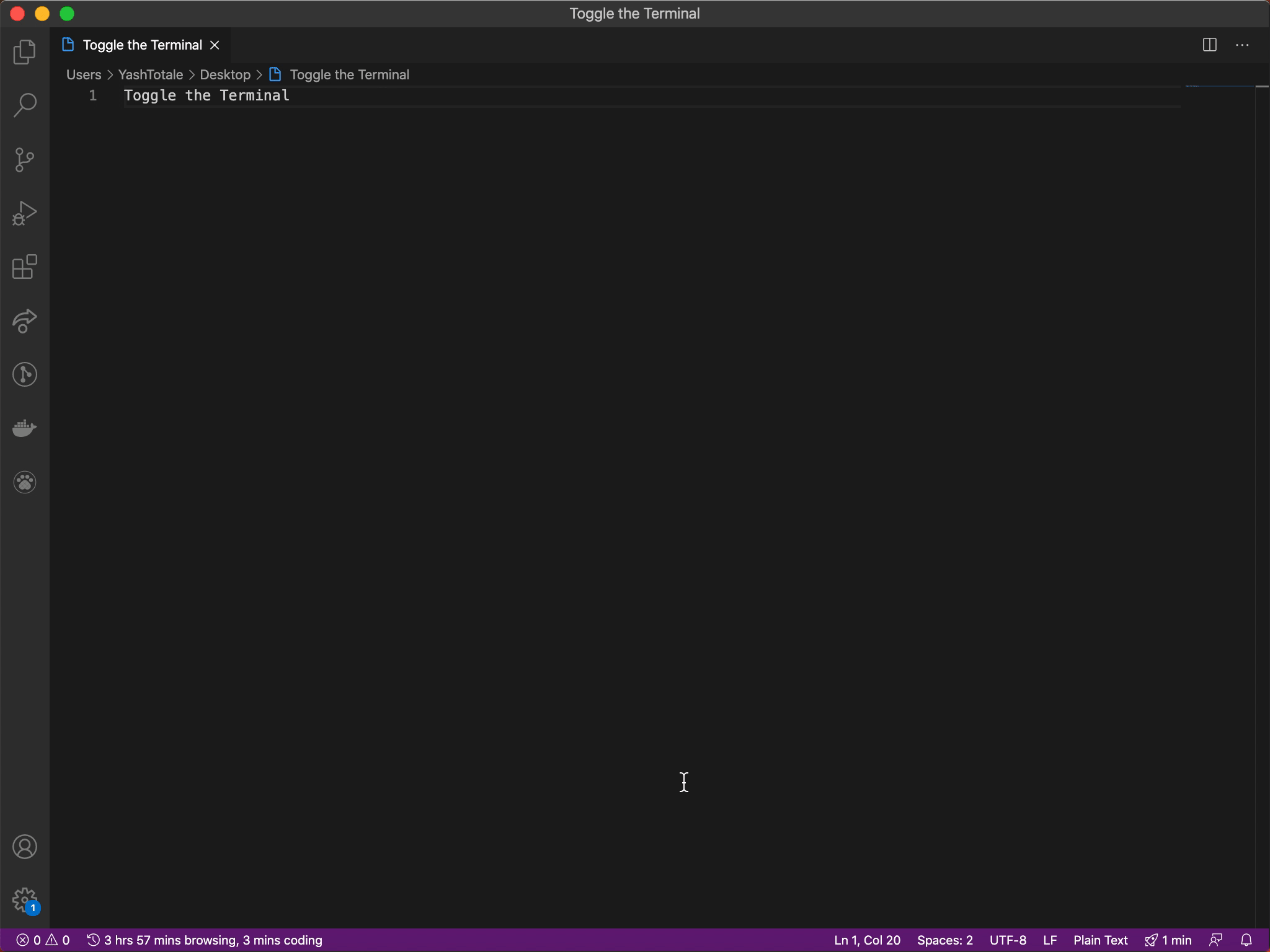
Task: Select the Extensions icon
Action: [24, 267]
